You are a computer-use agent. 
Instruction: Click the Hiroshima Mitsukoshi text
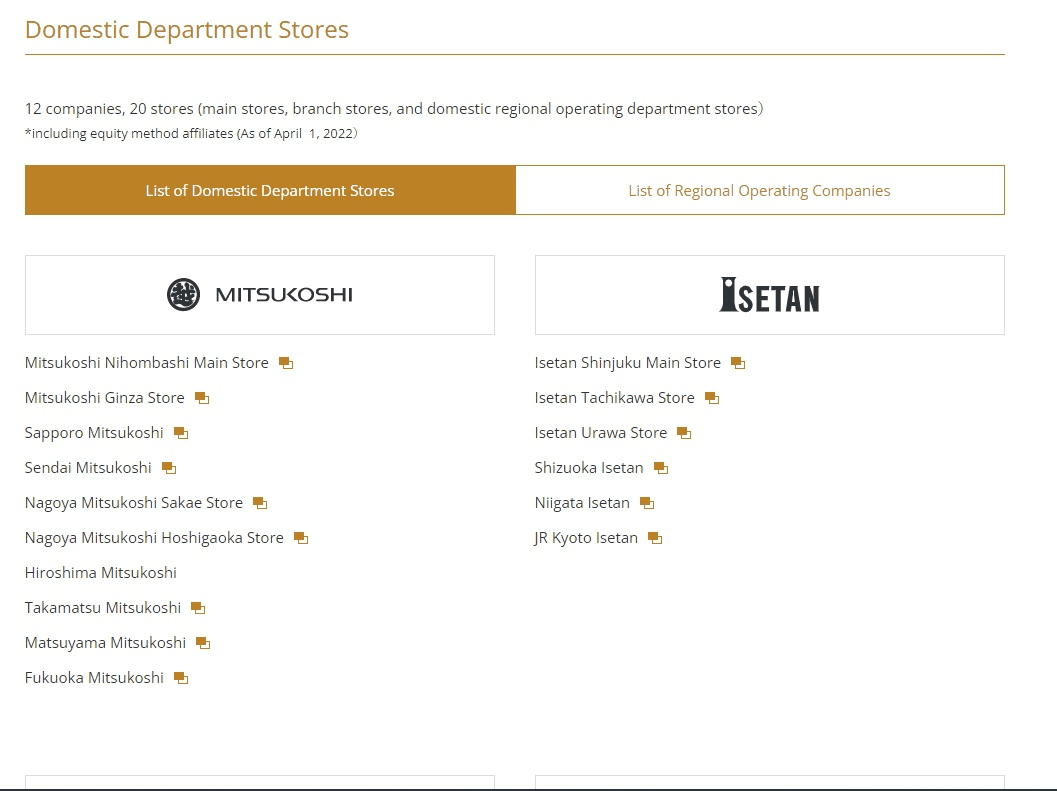[100, 573]
